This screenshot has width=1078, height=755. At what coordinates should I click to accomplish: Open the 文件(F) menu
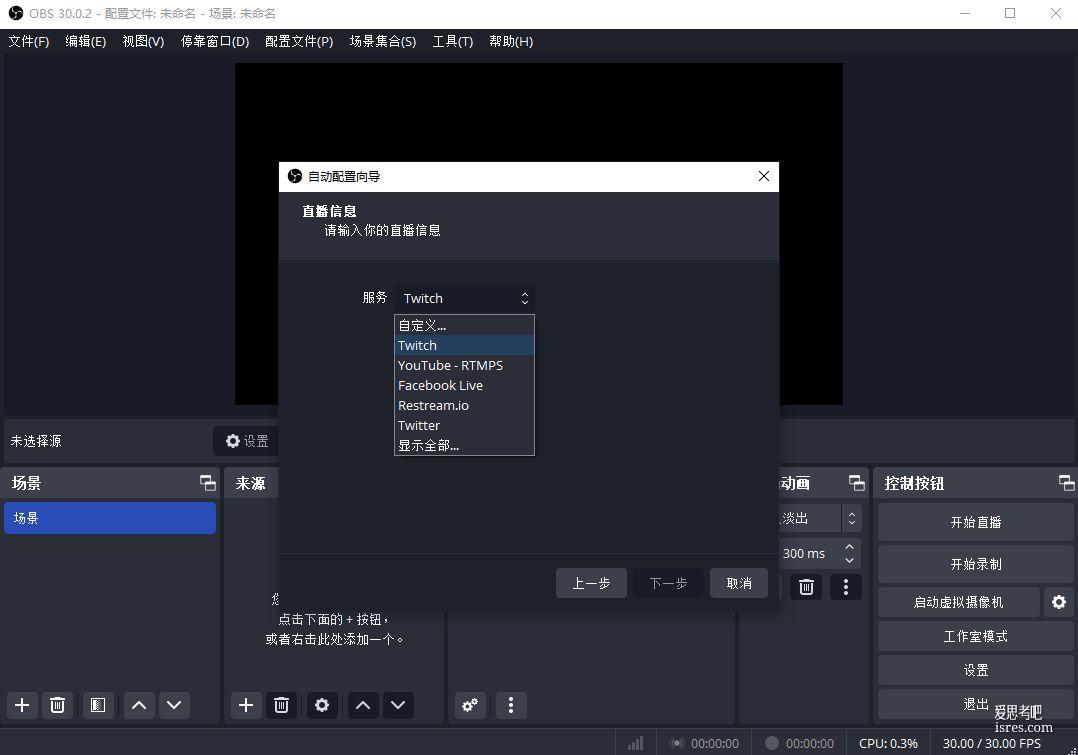[x=29, y=41]
